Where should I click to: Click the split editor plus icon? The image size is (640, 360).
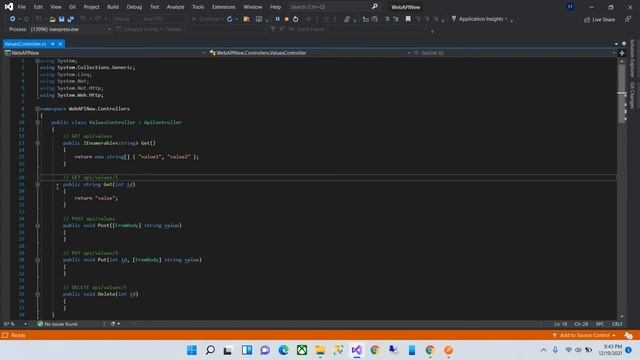coord(622,53)
